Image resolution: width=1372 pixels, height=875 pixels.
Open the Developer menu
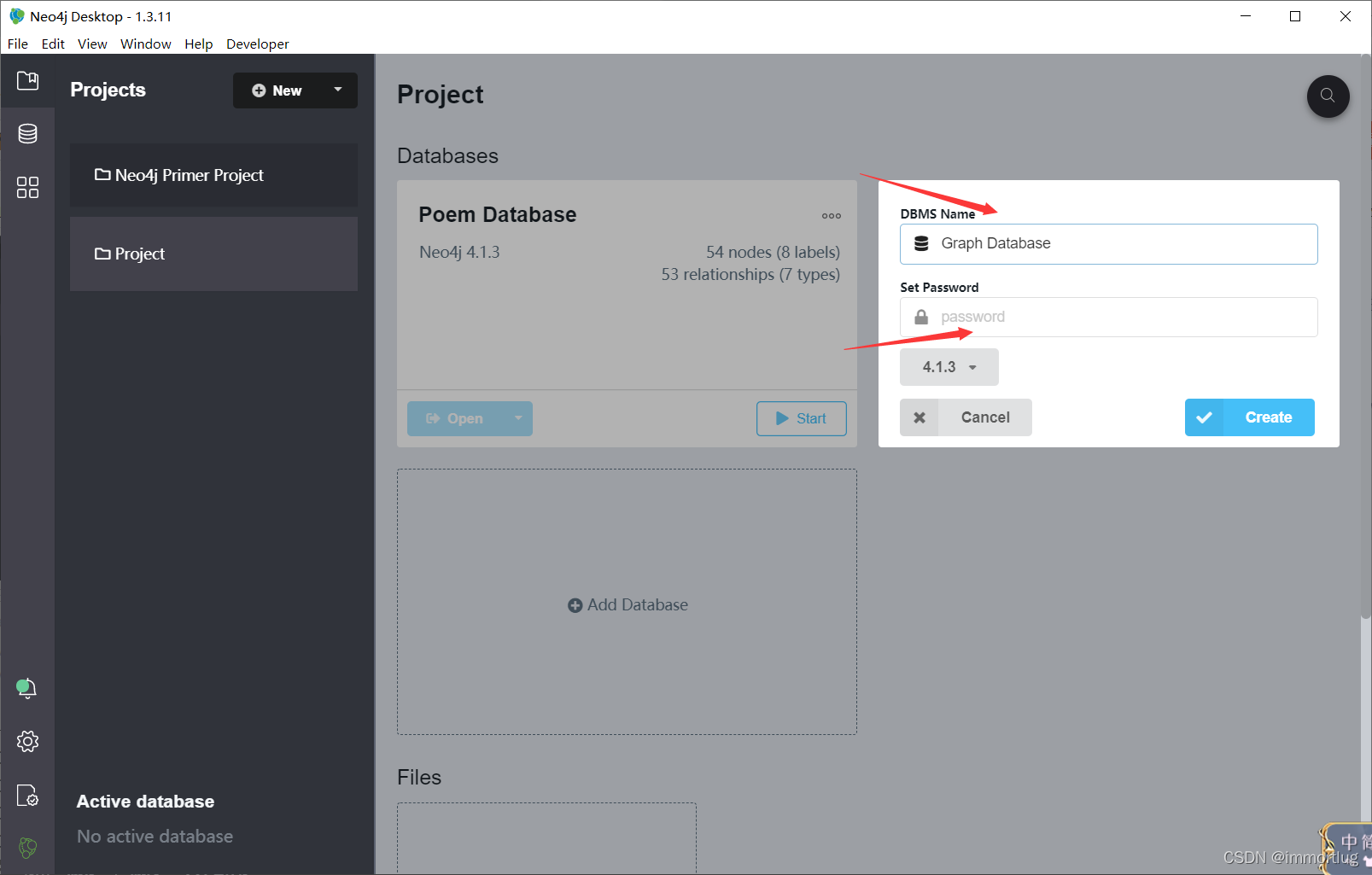tap(258, 44)
